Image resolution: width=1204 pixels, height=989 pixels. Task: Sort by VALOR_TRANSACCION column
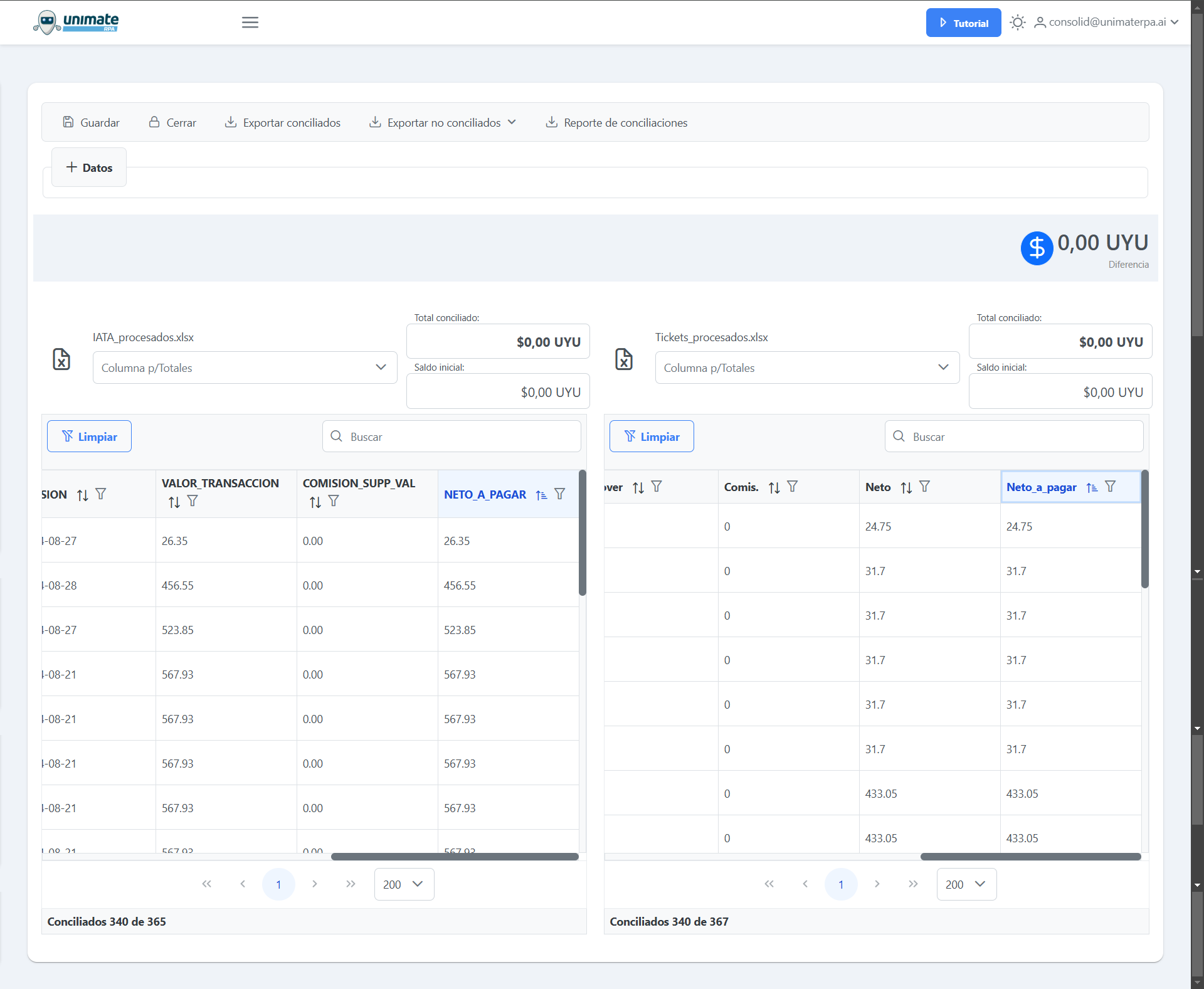(x=174, y=502)
